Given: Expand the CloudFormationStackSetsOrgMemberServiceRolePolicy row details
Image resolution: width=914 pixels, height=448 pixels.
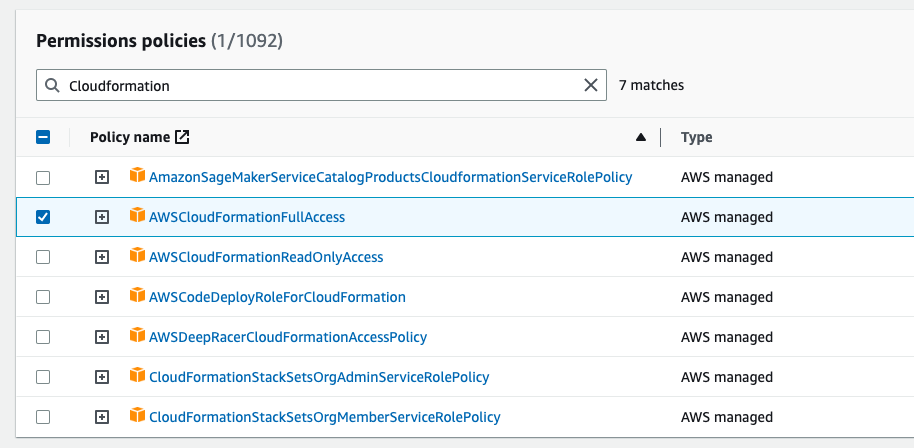Looking at the screenshot, I should [x=102, y=417].
